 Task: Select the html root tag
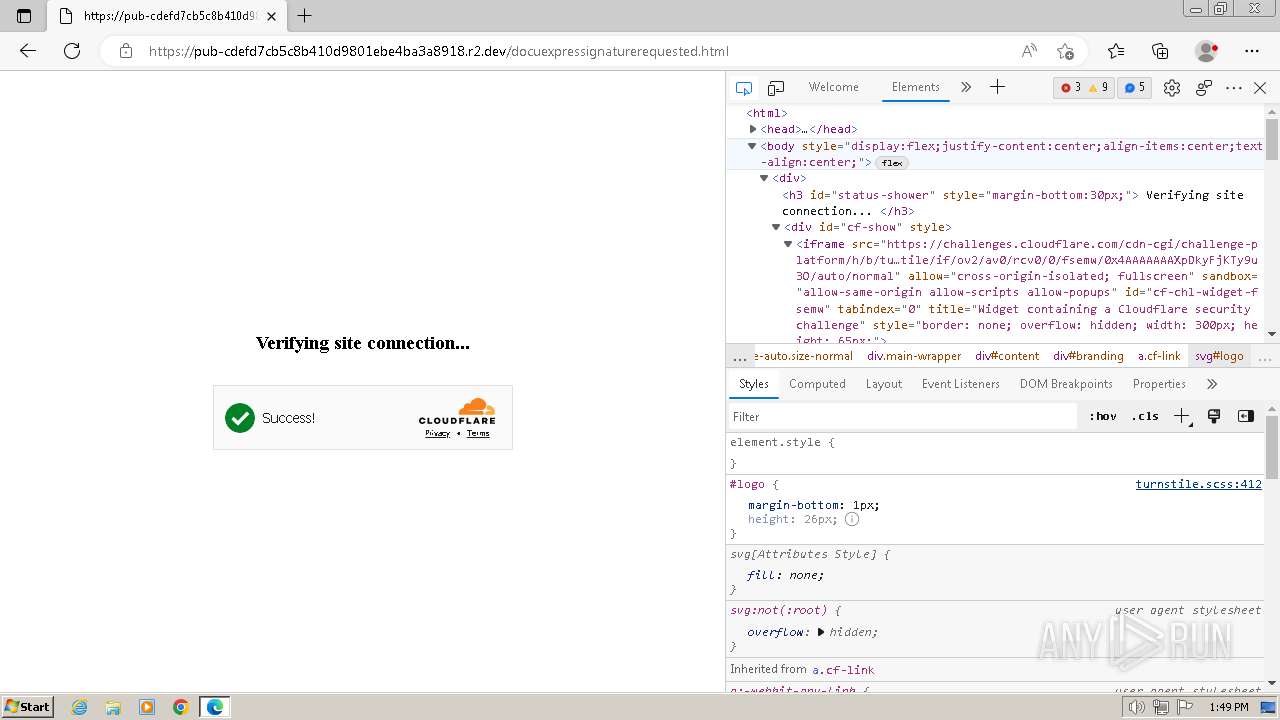click(767, 113)
